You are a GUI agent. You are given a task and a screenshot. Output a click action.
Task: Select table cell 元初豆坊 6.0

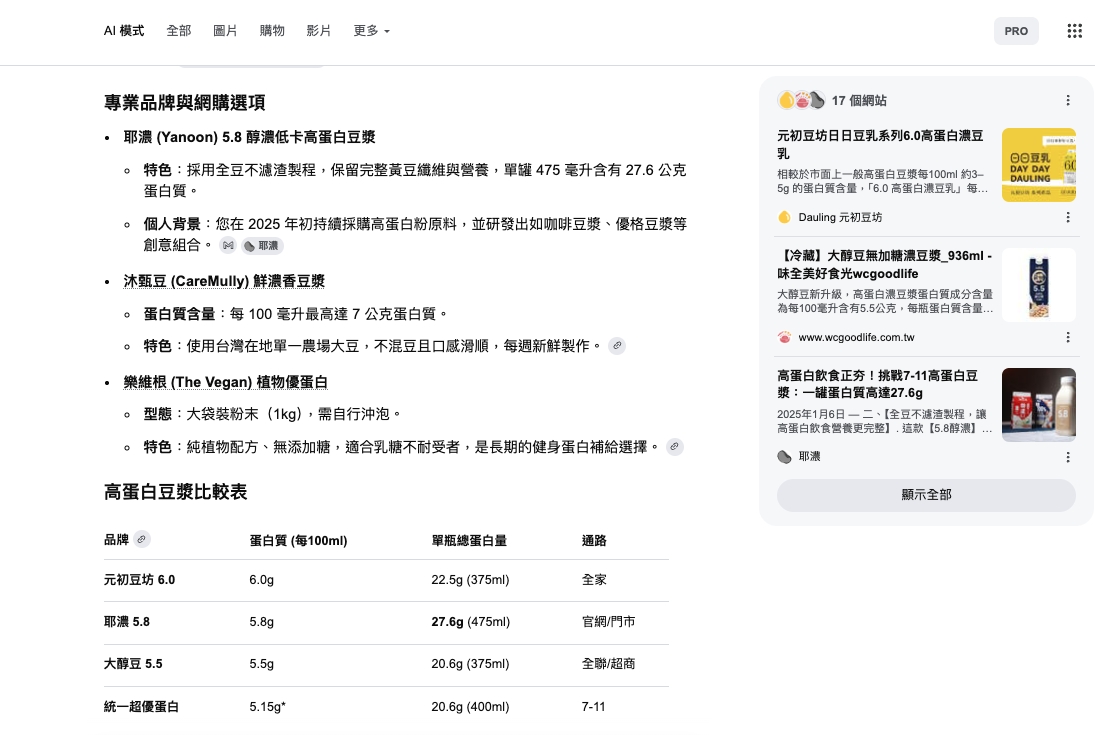pyautogui.click(x=140, y=580)
